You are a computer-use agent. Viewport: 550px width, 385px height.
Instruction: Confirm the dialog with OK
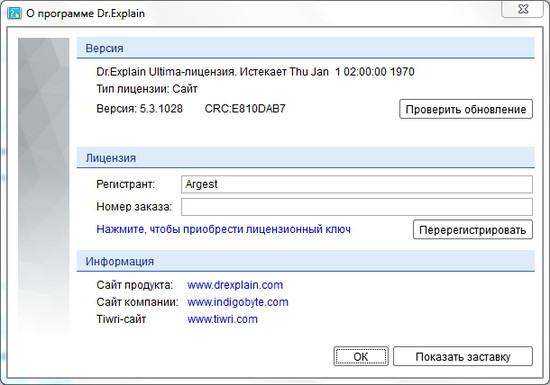(361, 357)
